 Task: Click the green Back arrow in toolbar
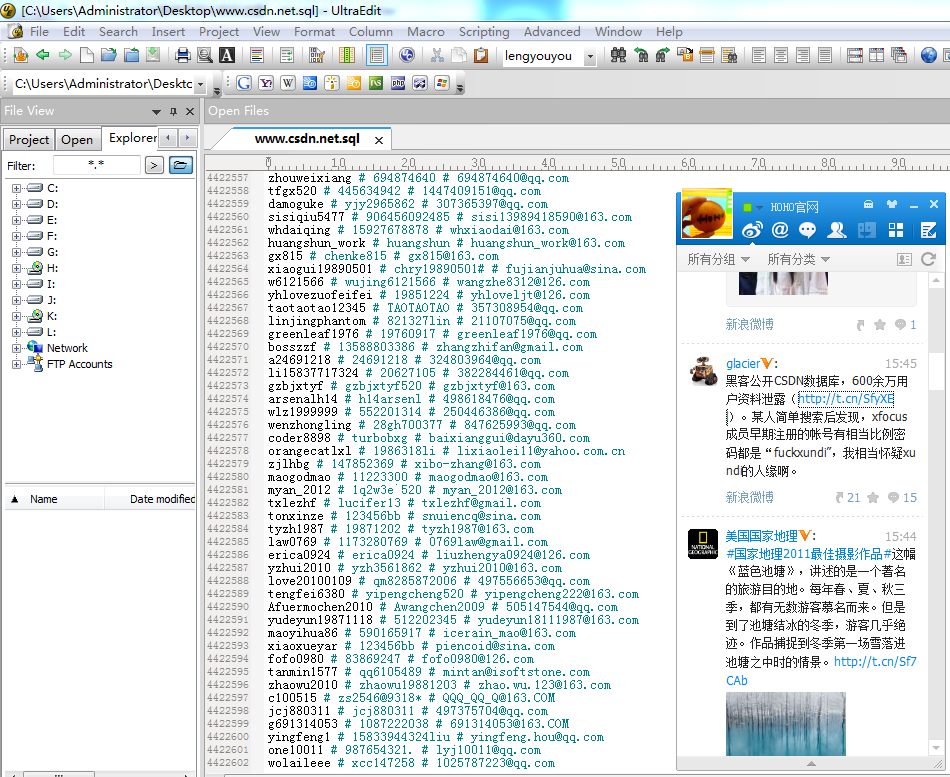pos(42,55)
